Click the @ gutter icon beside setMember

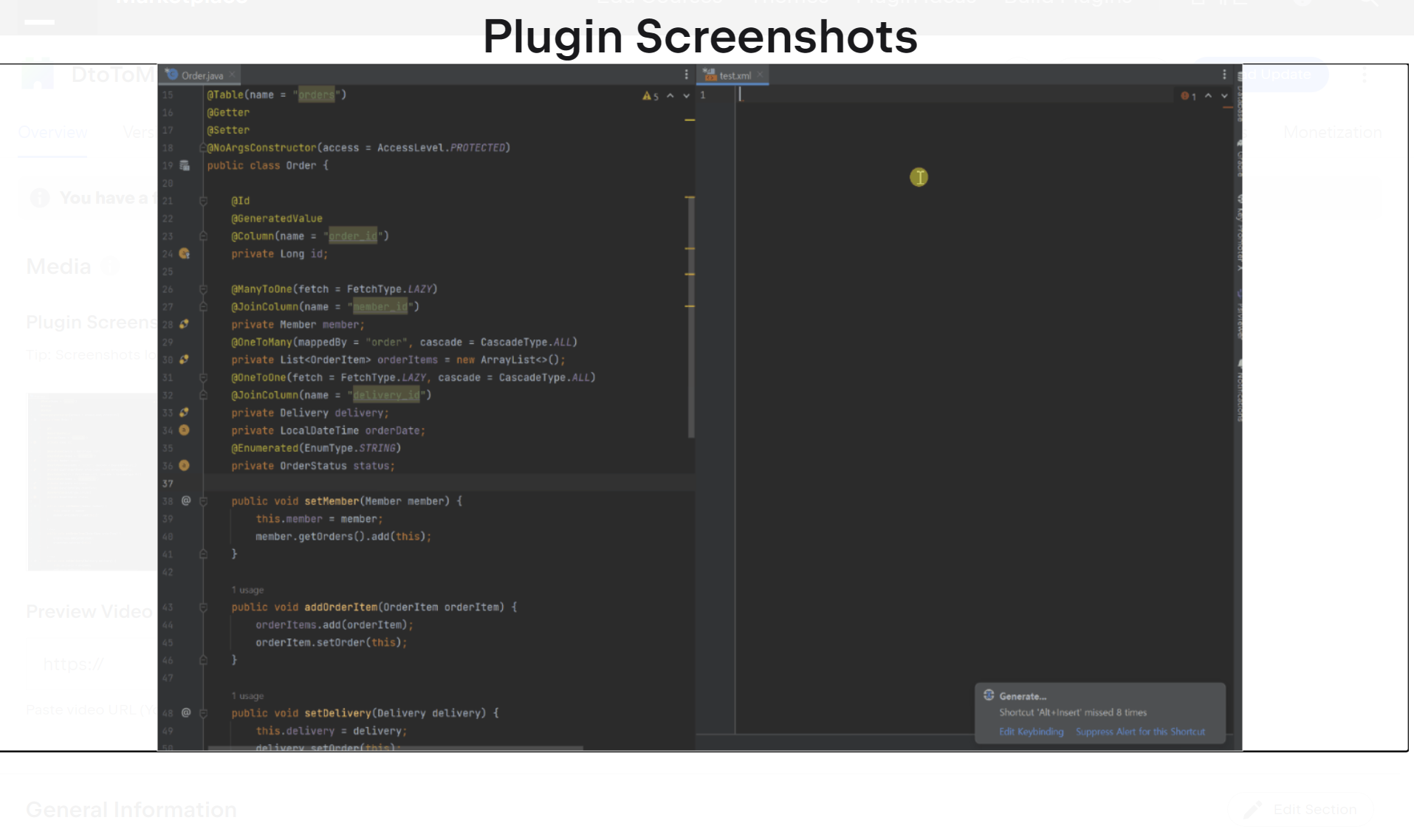[x=186, y=501]
